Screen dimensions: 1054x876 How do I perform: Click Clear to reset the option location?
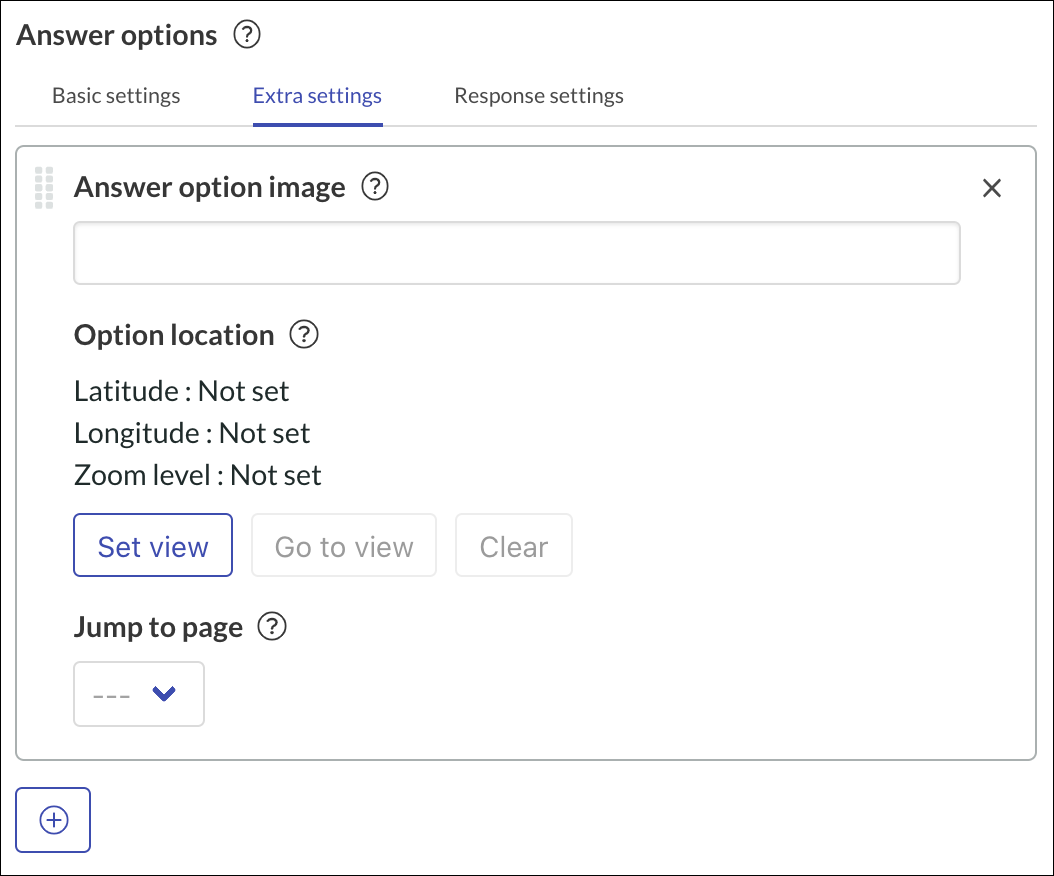[x=513, y=545]
